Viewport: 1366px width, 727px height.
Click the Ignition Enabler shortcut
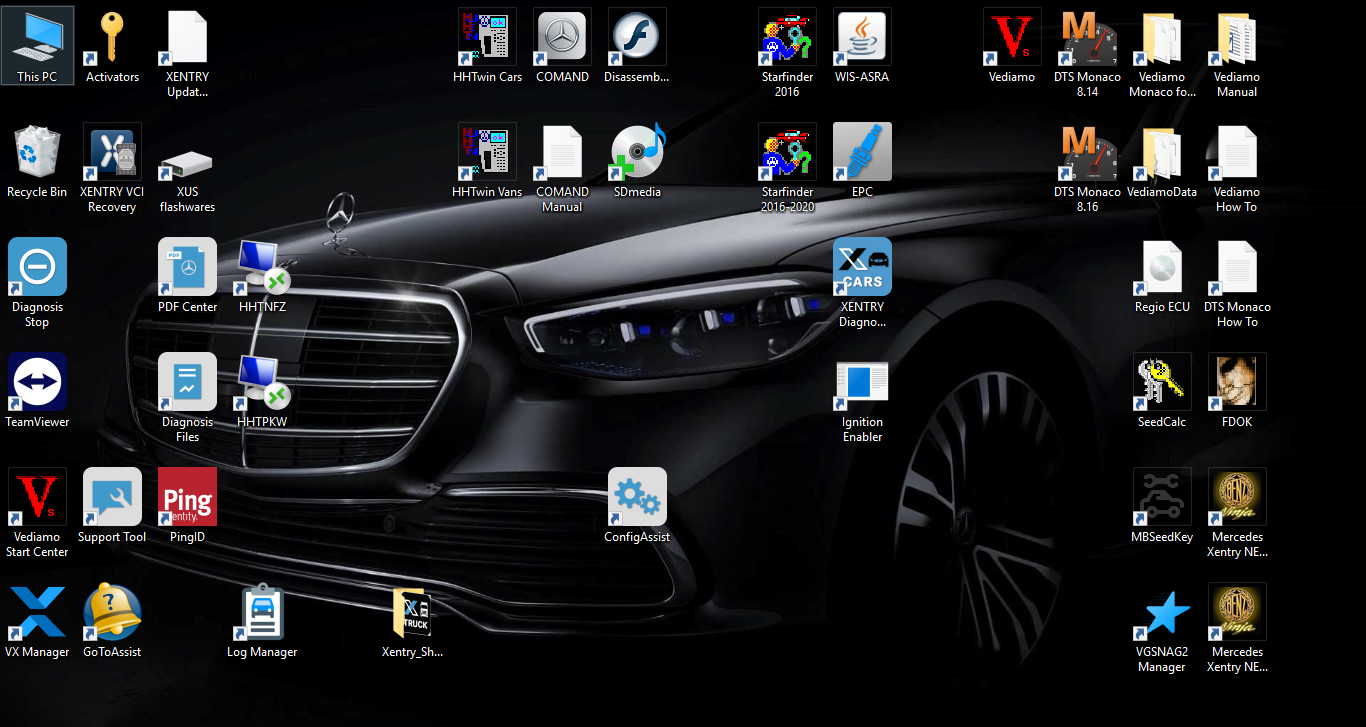click(862, 382)
